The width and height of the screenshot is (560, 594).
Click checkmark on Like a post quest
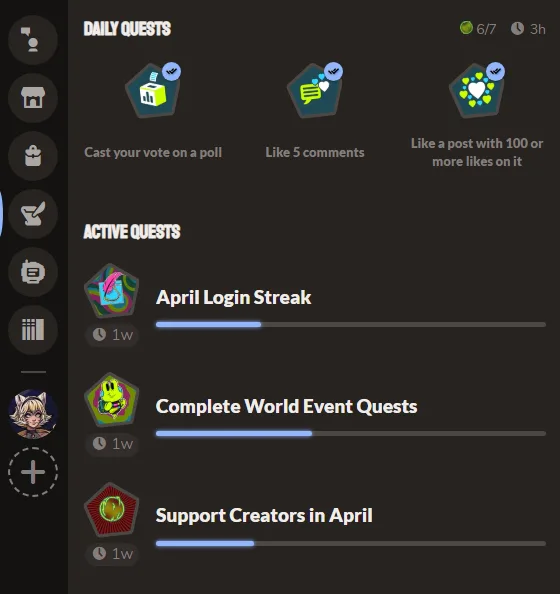point(495,71)
